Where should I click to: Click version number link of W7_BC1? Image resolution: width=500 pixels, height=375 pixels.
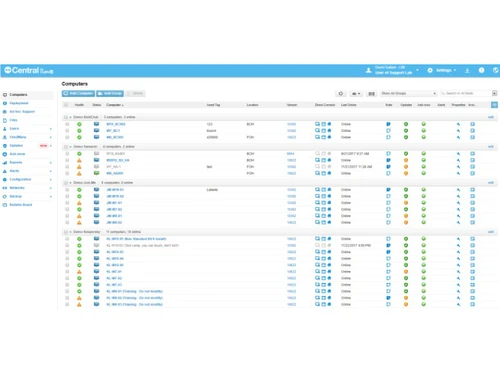291,131
